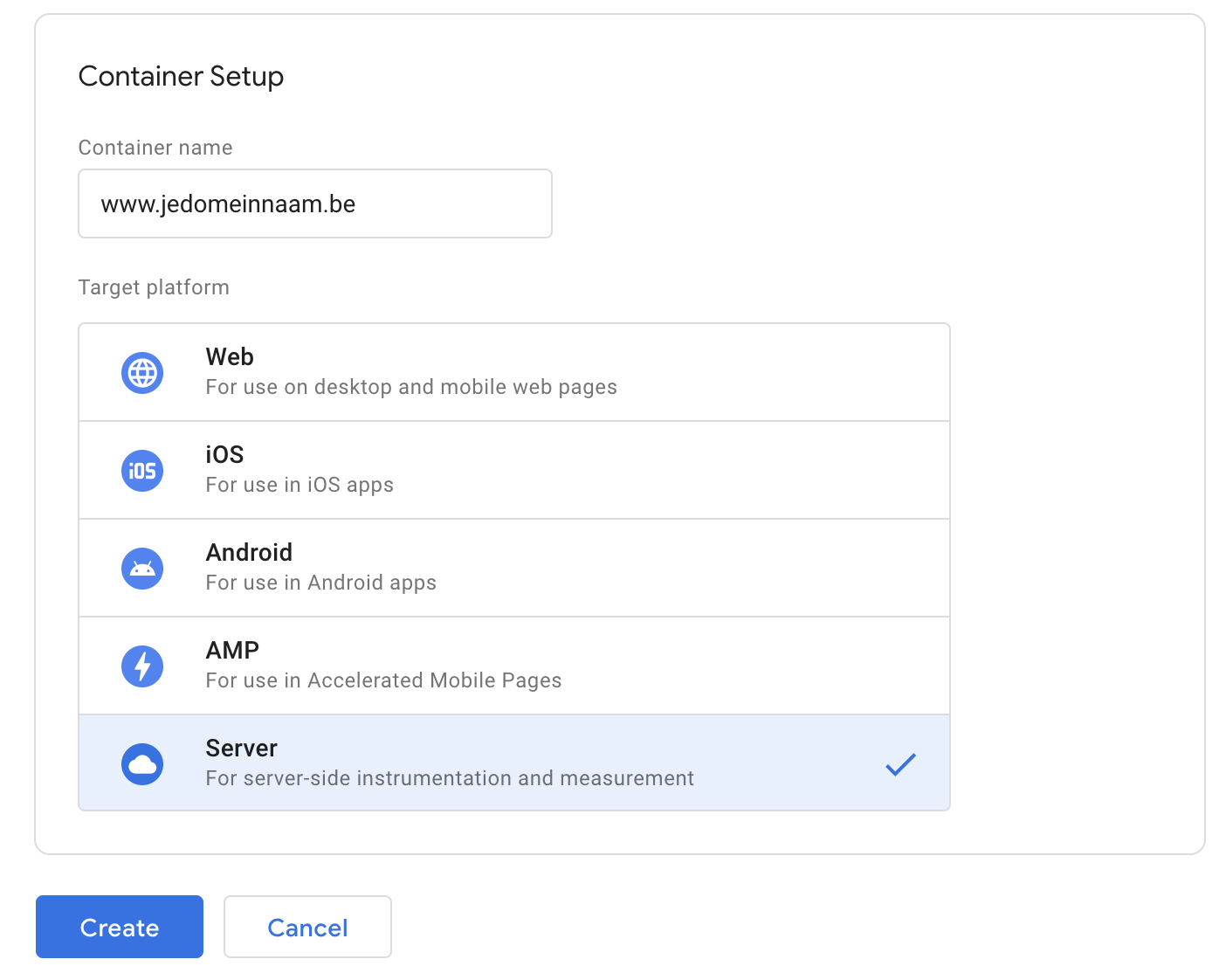The height and width of the screenshot is (980, 1219).
Task: Click the Android robot icon
Action: pyautogui.click(x=142, y=569)
